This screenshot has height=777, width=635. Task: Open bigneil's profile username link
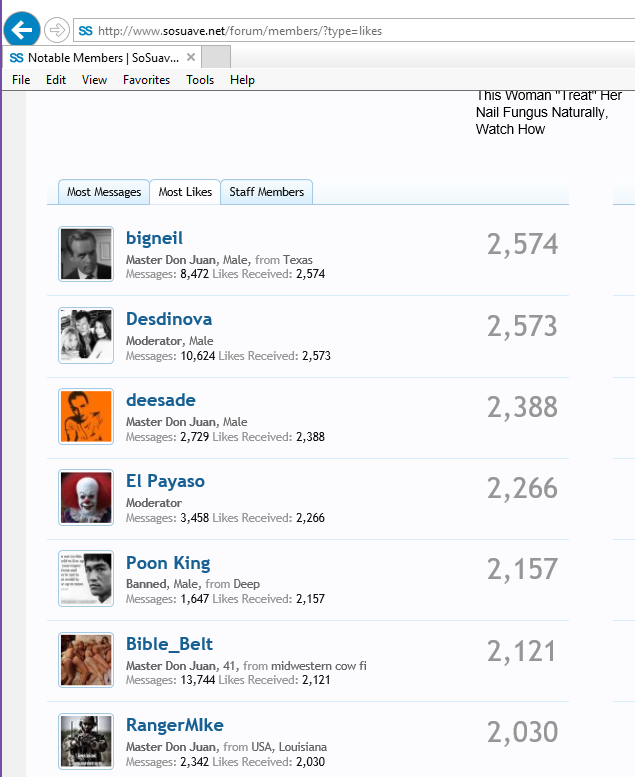(155, 238)
